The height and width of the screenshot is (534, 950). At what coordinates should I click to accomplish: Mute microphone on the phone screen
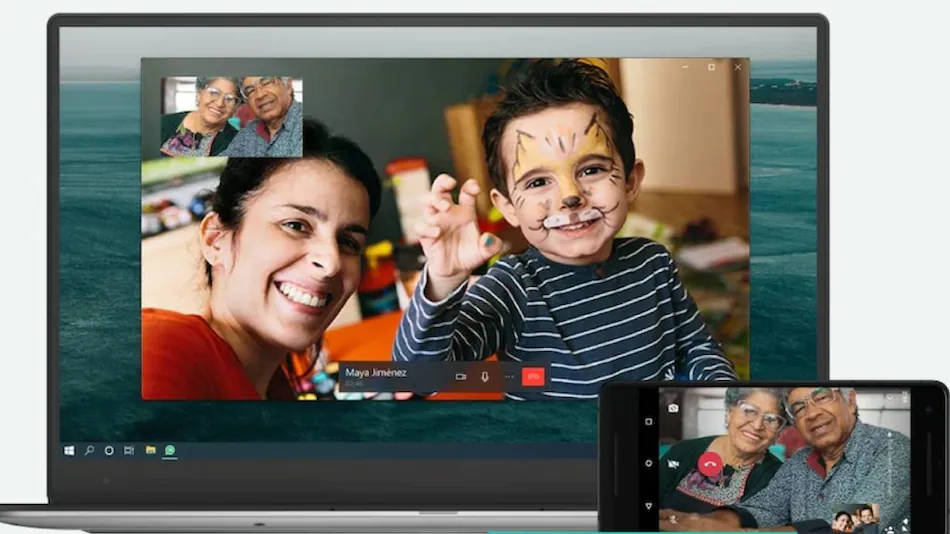pyautogui.click(x=674, y=517)
